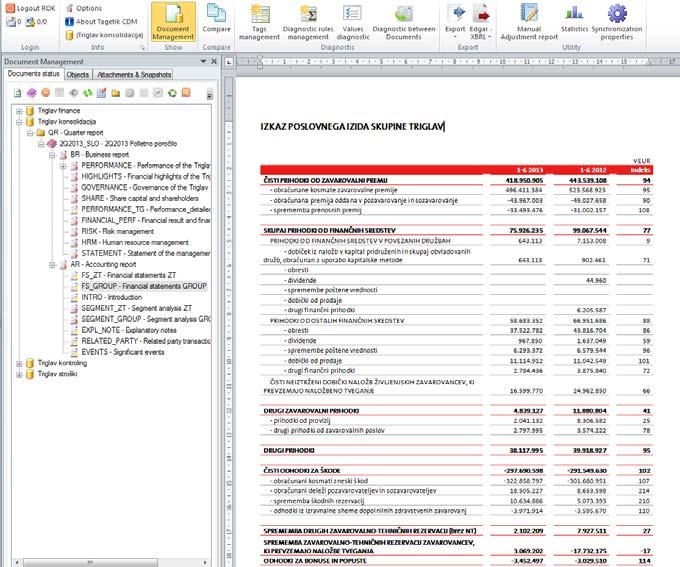Screen dimensions: 680x567
Task: Click heading IZKAZ POSLOVNEGA IZIDA SKUPINE TRIGLAV
Action: (x=352, y=126)
